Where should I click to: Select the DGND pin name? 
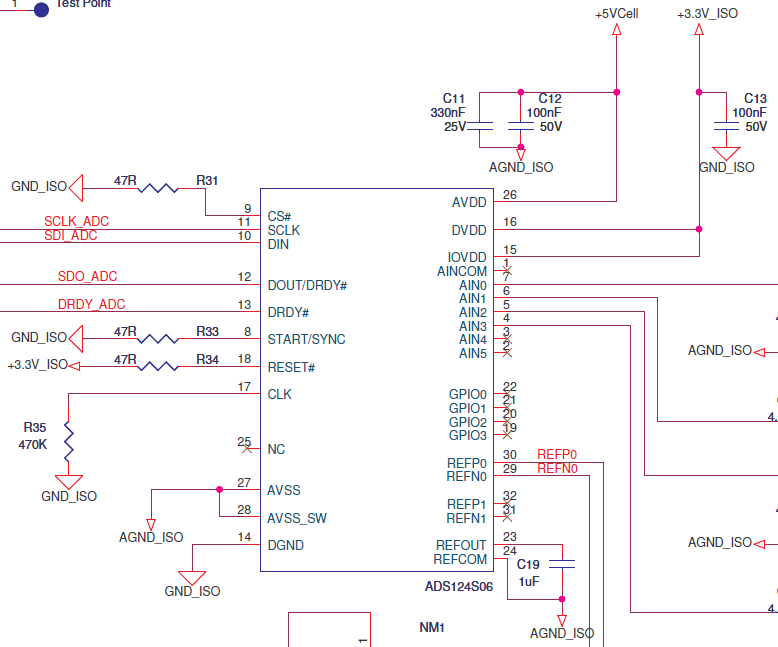point(285,545)
